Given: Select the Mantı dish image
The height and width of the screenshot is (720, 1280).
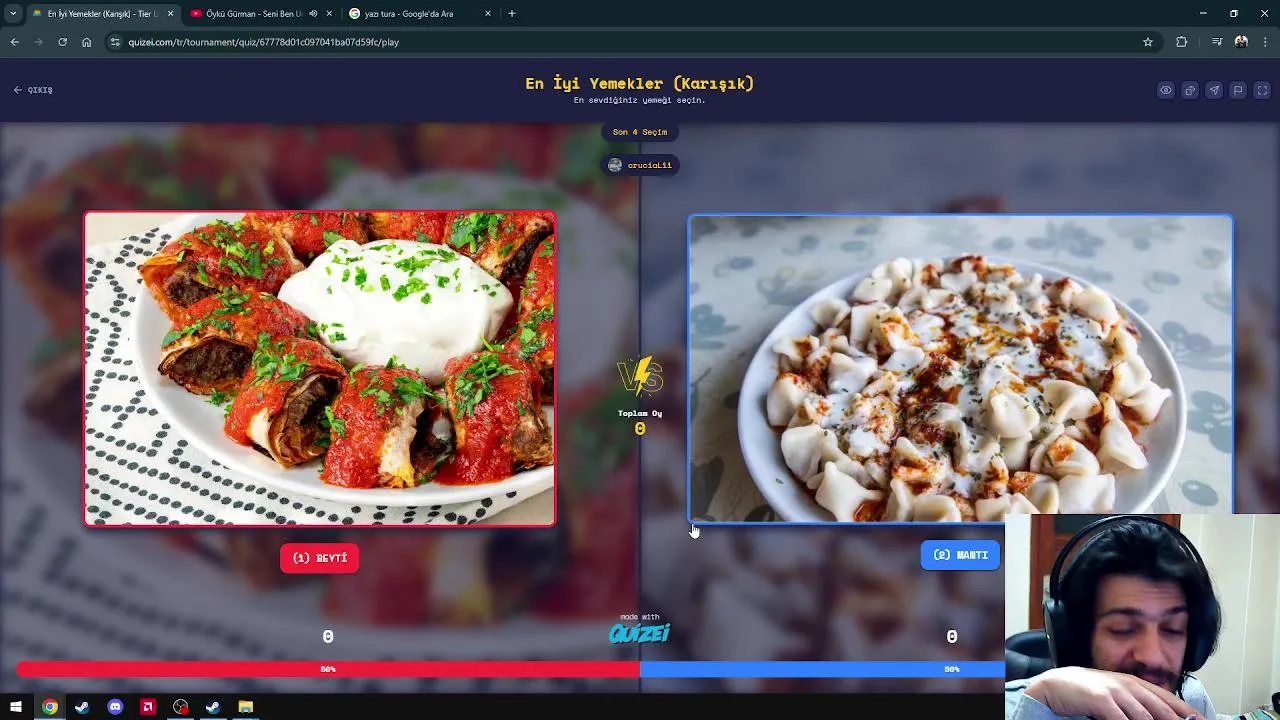Looking at the screenshot, I should tap(960, 369).
